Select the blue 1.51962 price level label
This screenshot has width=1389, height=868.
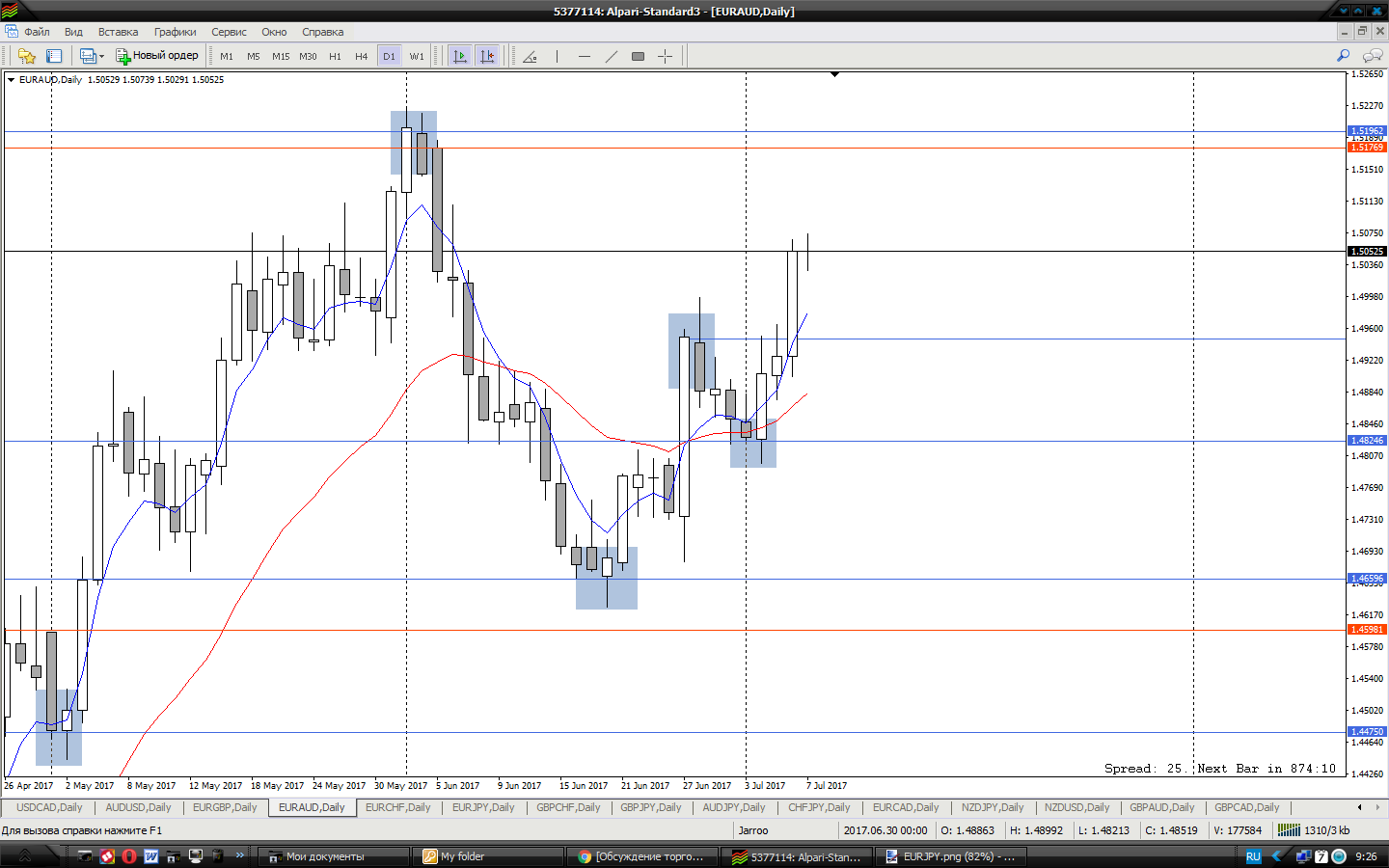click(1366, 131)
